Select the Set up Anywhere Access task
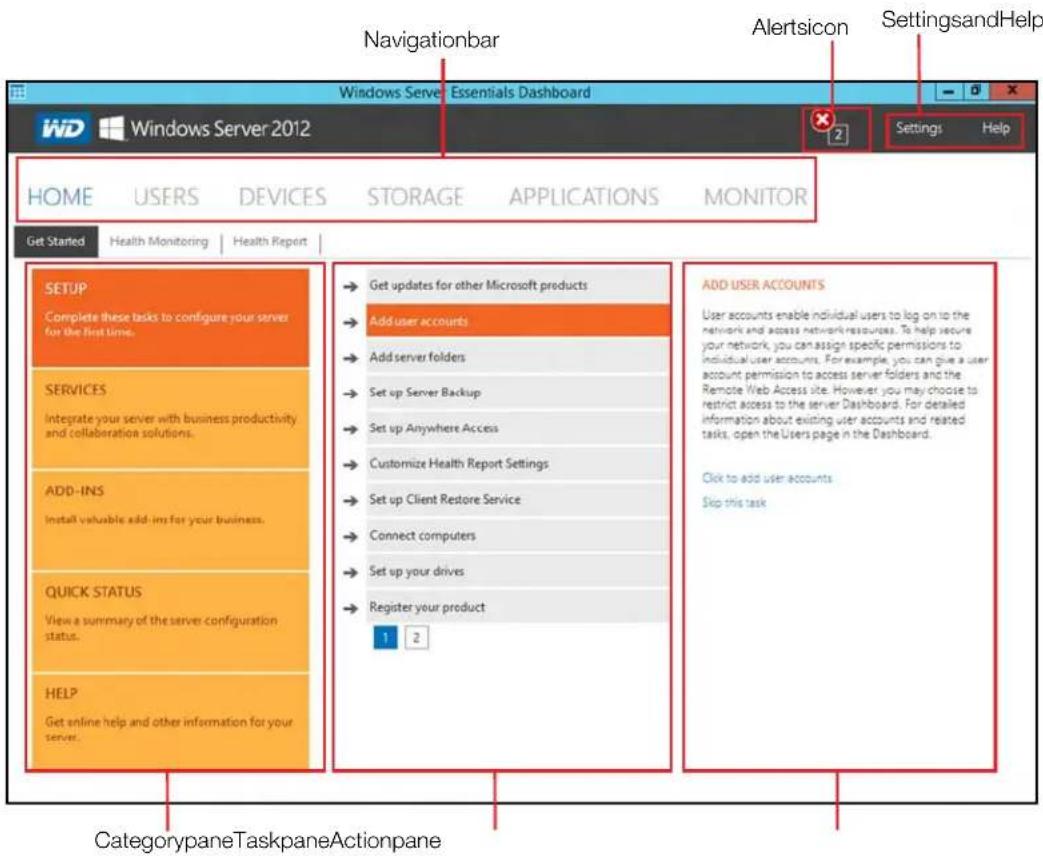Screen dimensions: 1043x856 pos(518,428)
